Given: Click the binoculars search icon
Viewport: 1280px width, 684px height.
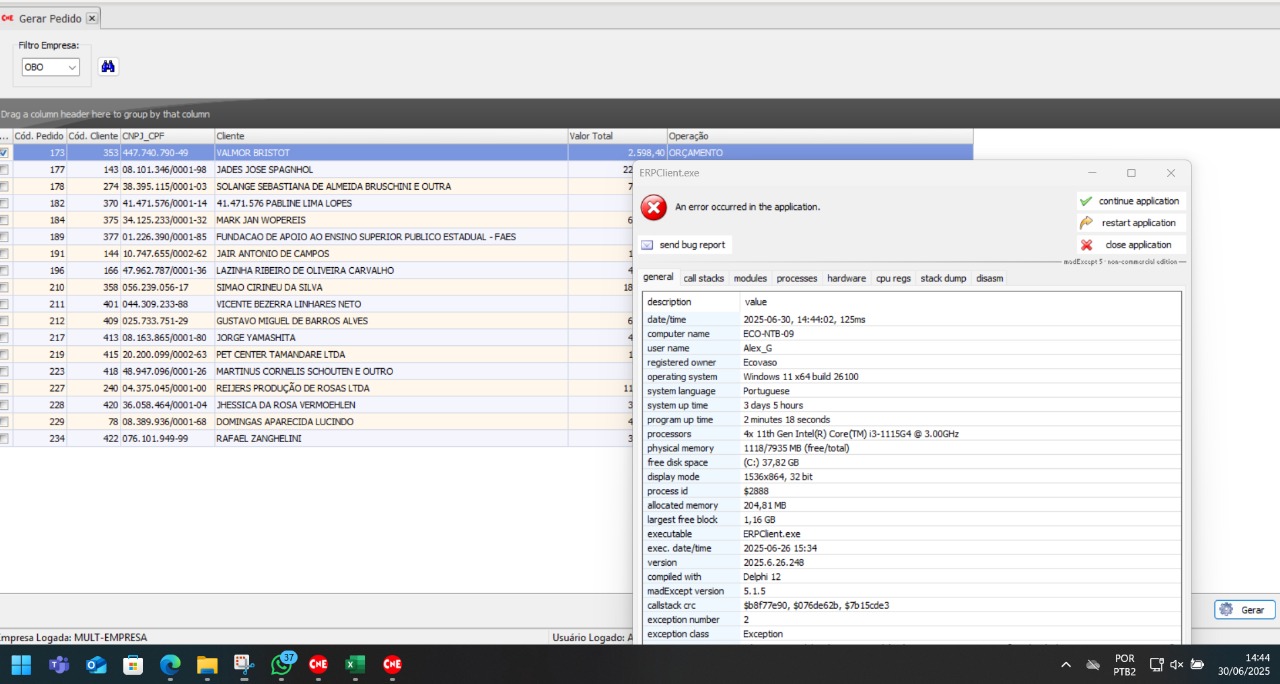Looking at the screenshot, I should pyautogui.click(x=109, y=67).
